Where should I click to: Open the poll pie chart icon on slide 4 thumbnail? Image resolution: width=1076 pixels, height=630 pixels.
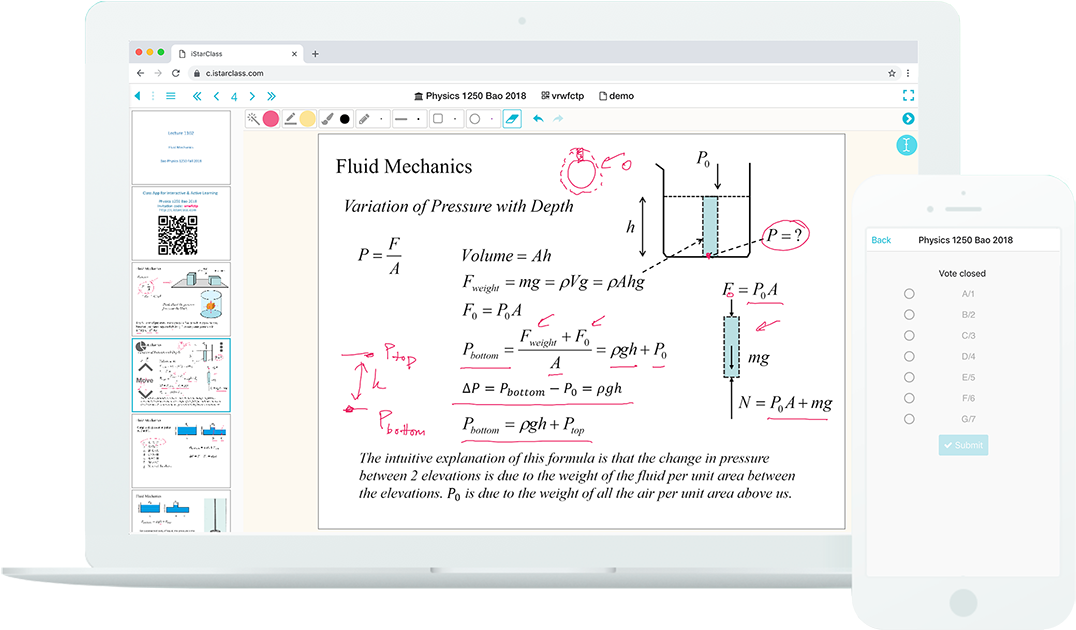click(x=141, y=347)
